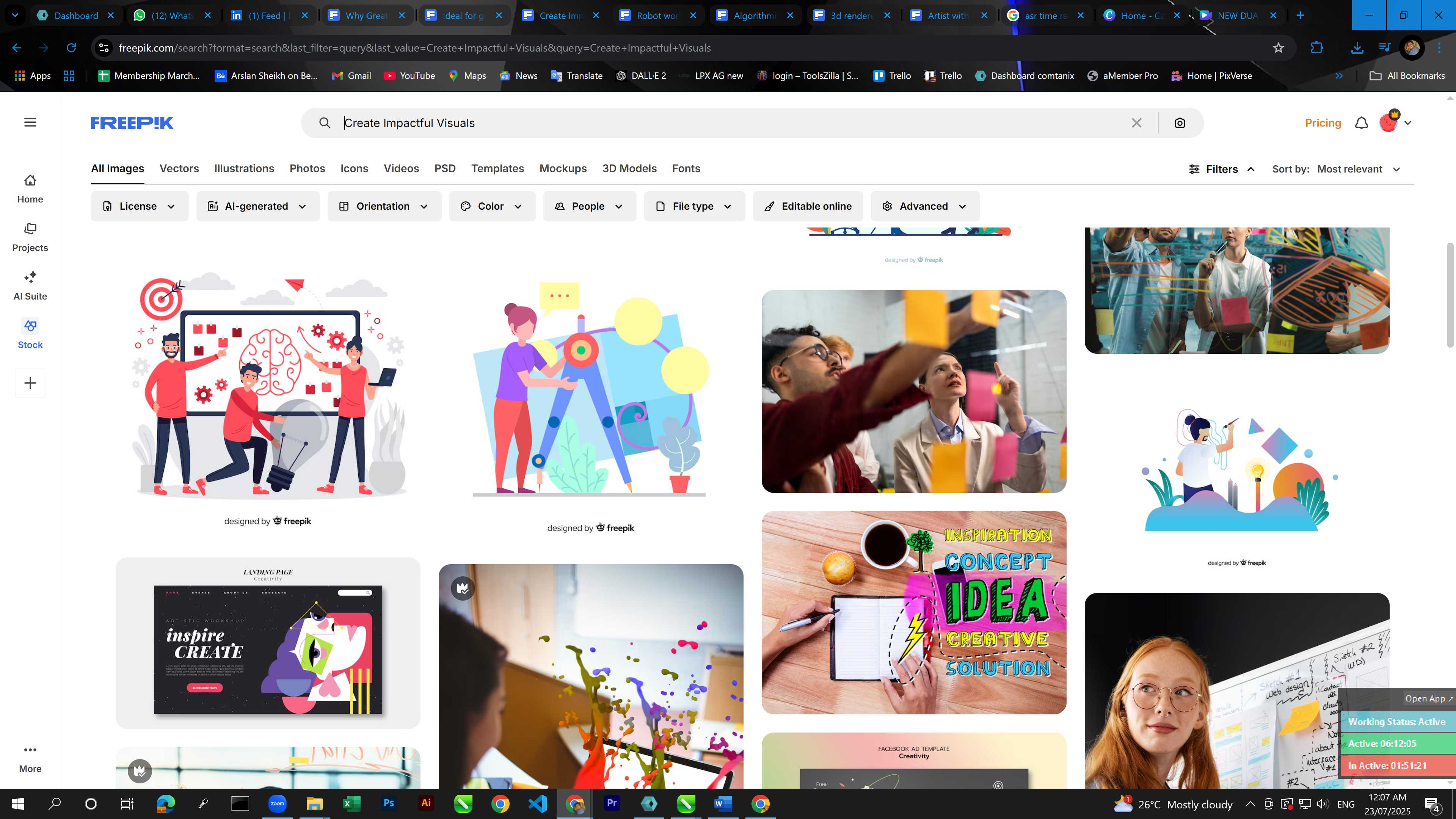Switch to the Mockups tab

tap(563, 168)
